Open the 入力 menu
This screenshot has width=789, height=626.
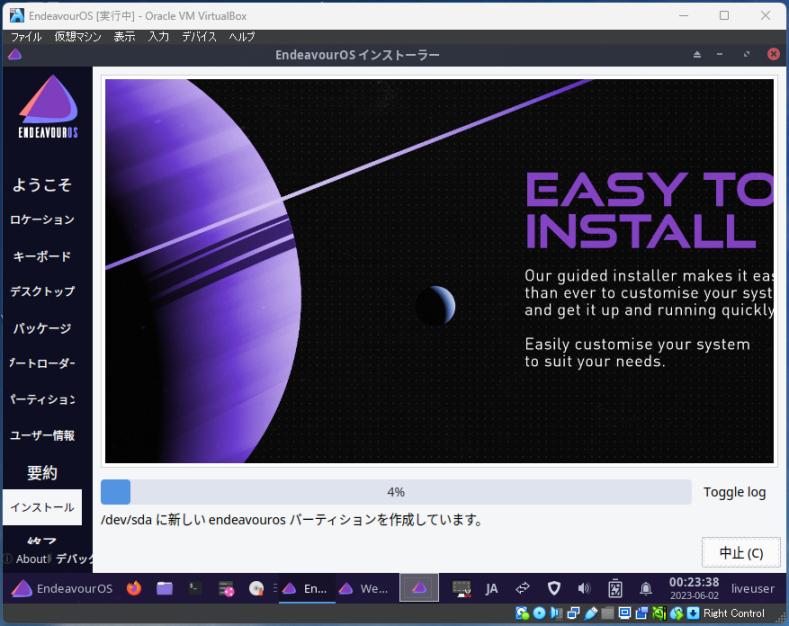tap(158, 37)
